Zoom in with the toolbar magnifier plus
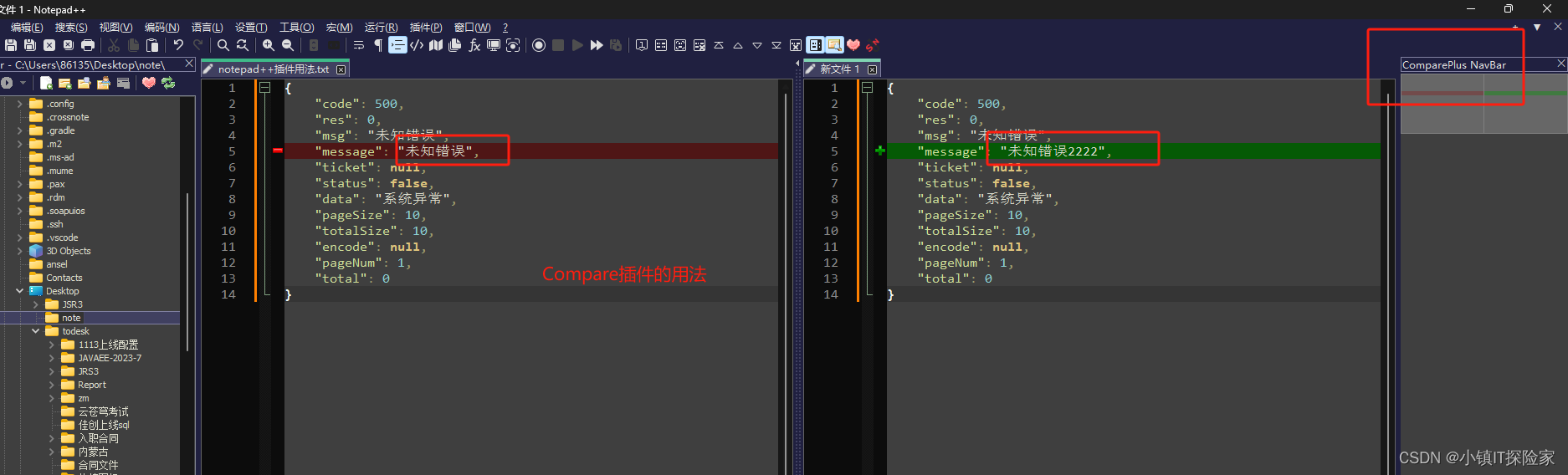 269,45
